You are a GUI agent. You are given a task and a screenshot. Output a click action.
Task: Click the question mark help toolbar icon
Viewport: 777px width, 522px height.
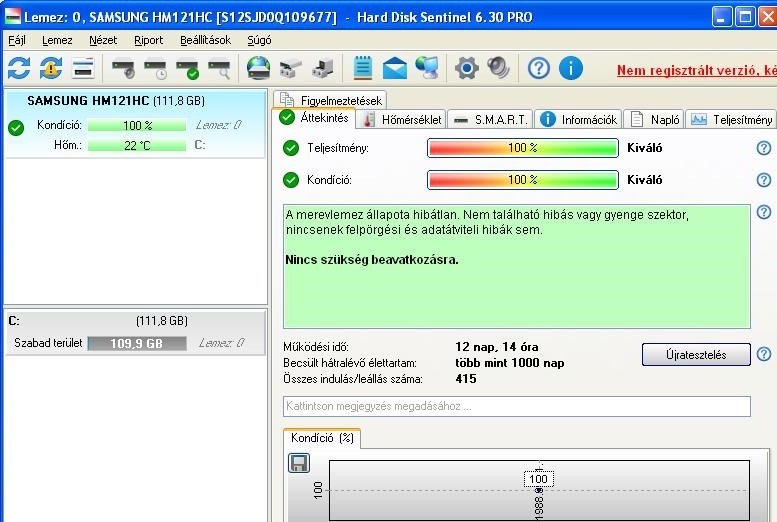tap(539, 68)
